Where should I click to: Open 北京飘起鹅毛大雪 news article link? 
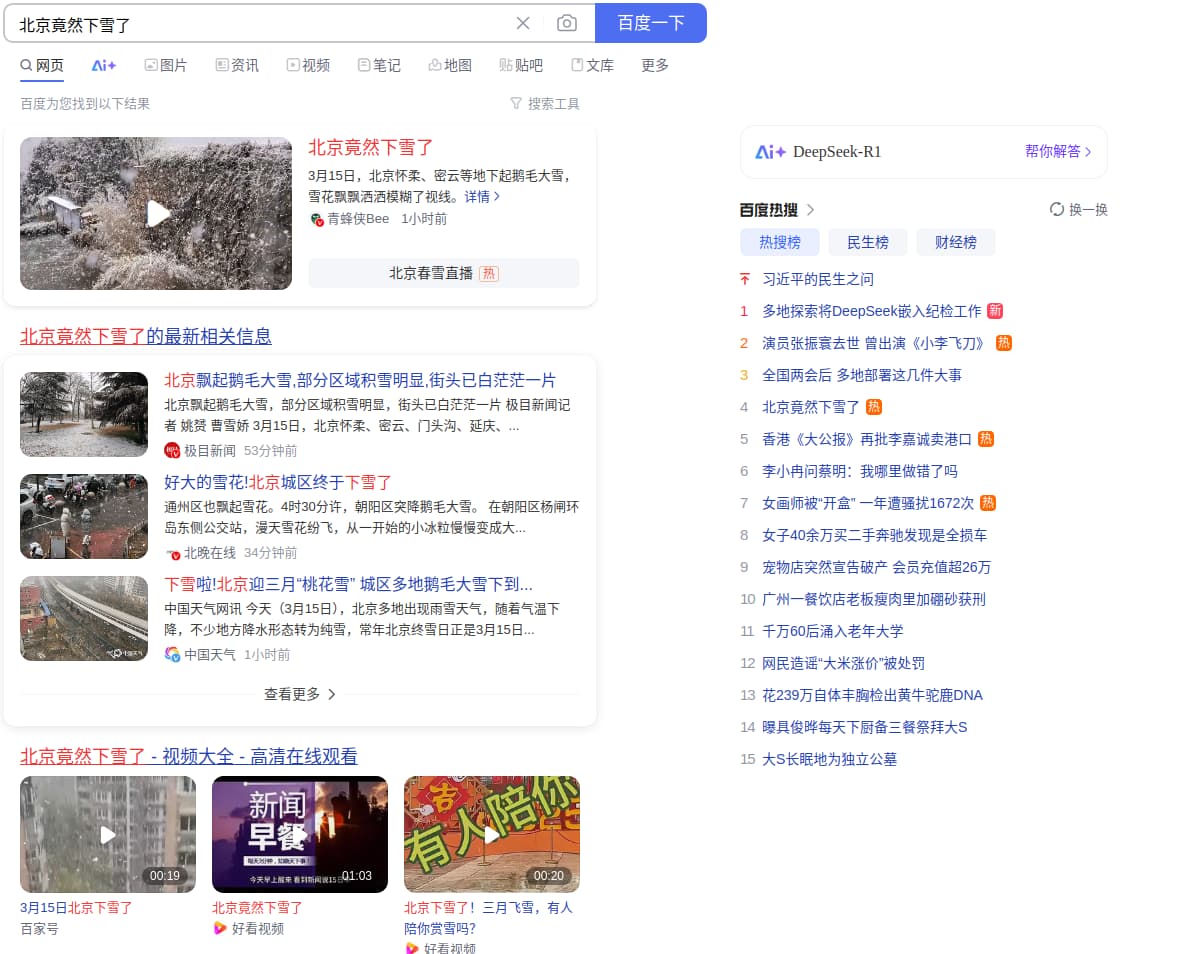pyautogui.click(x=360, y=380)
